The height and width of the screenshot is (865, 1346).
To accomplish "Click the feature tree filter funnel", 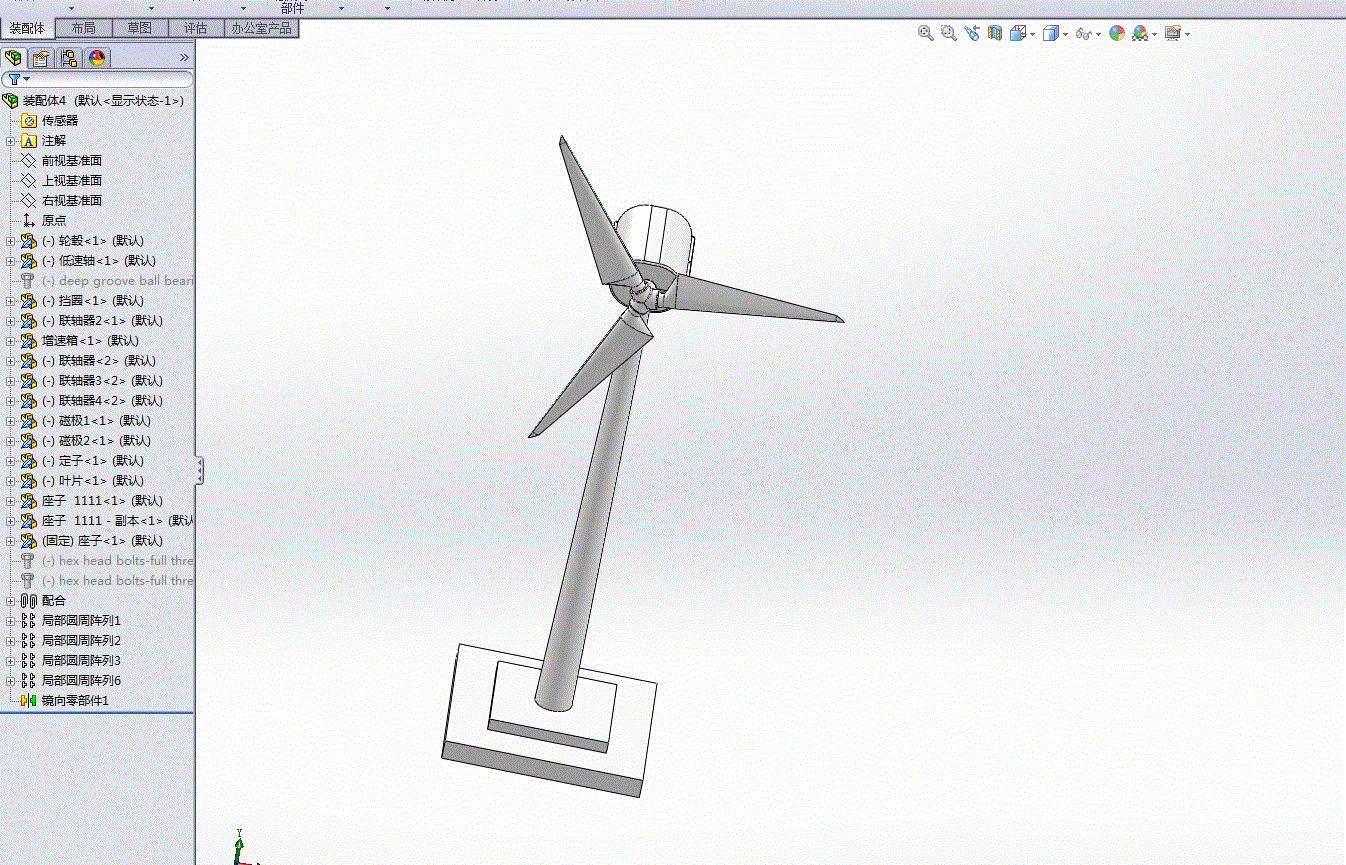I will (x=14, y=79).
